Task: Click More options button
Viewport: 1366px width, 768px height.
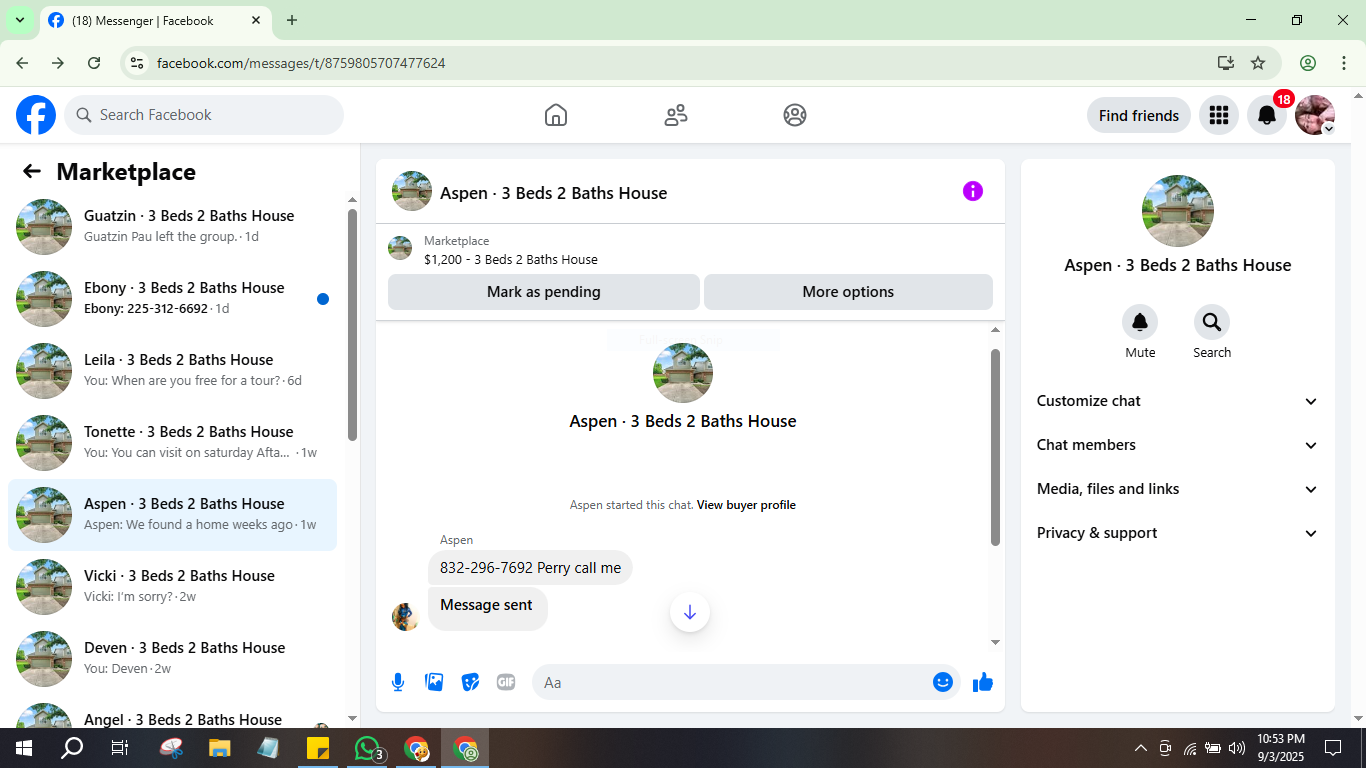Action: tap(848, 292)
